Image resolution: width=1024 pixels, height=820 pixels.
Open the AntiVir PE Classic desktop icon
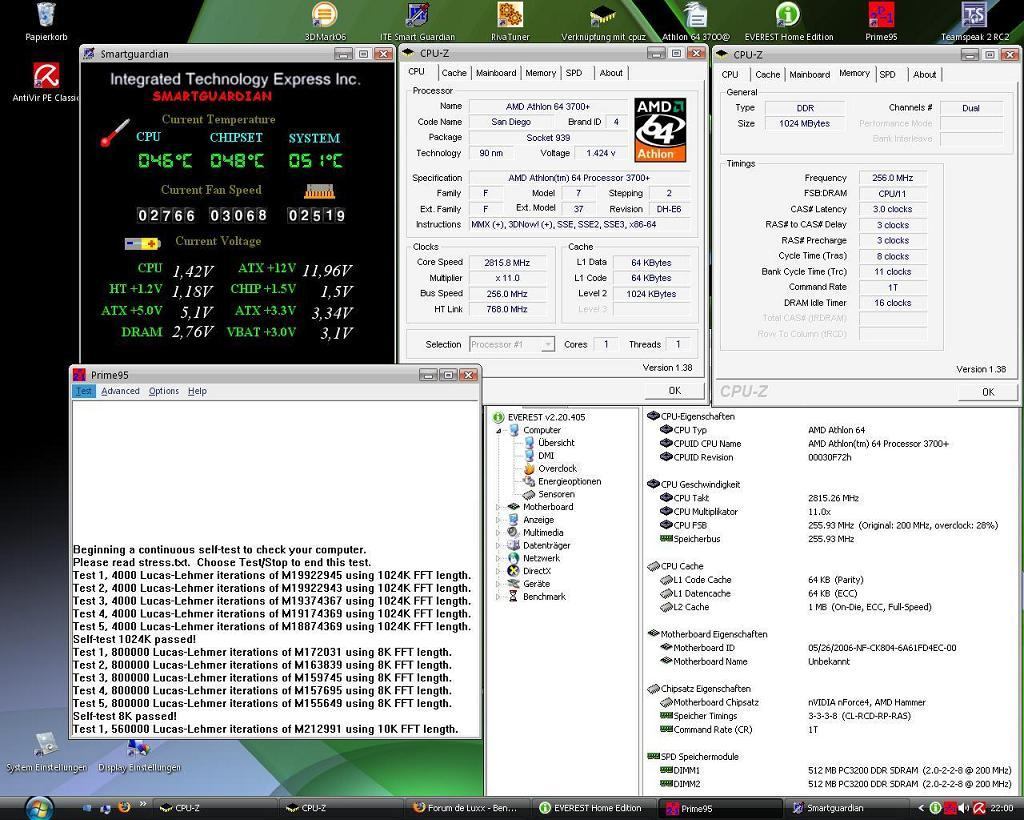(x=46, y=82)
